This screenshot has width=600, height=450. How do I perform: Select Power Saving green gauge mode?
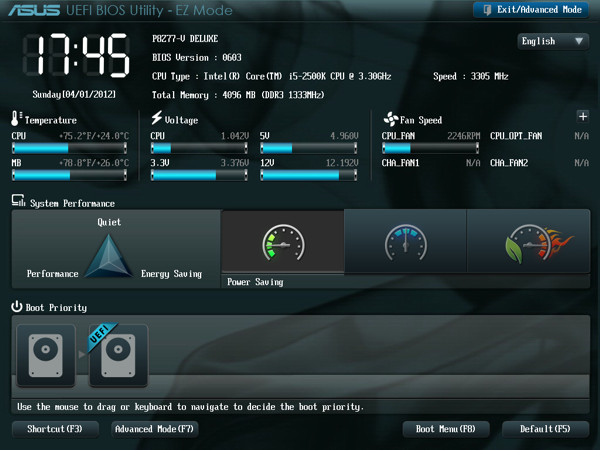point(283,242)
